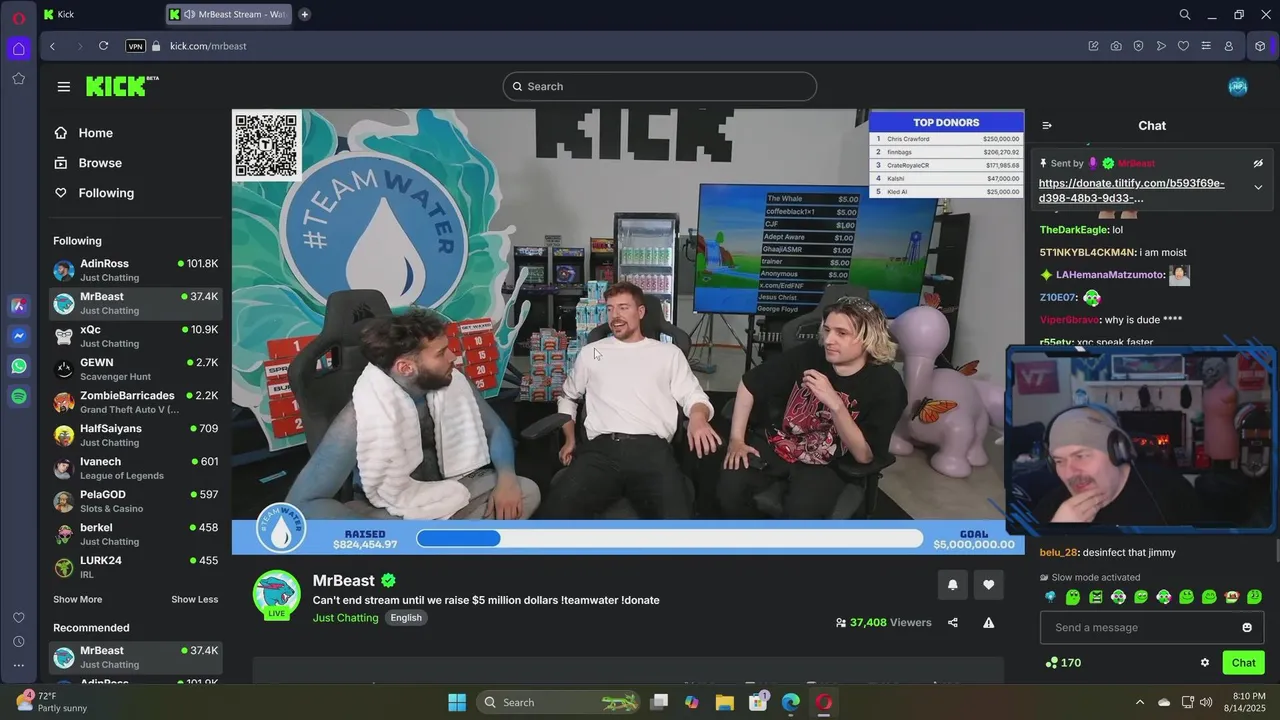Open Browse in Kick sidebar
The width and height of the screenshot is (1280, 720).
coord(88,163)
